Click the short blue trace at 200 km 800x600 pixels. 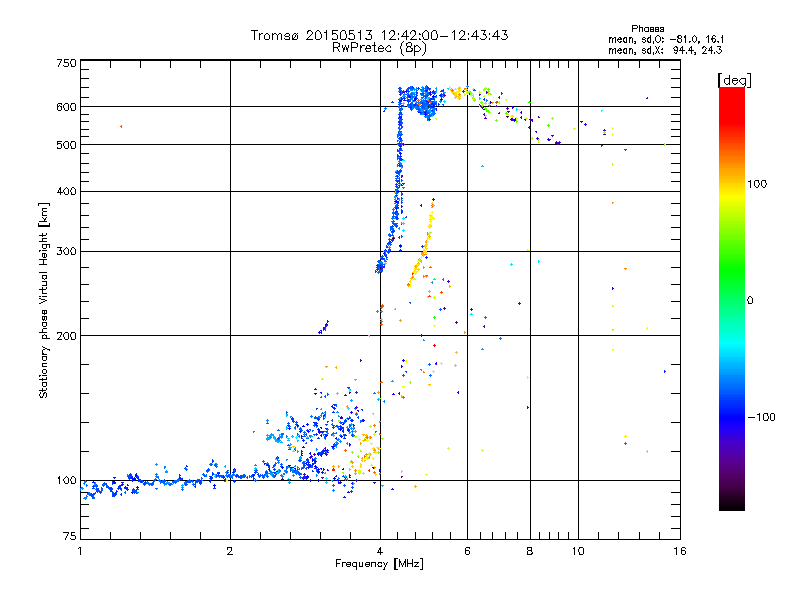[324, 327]
